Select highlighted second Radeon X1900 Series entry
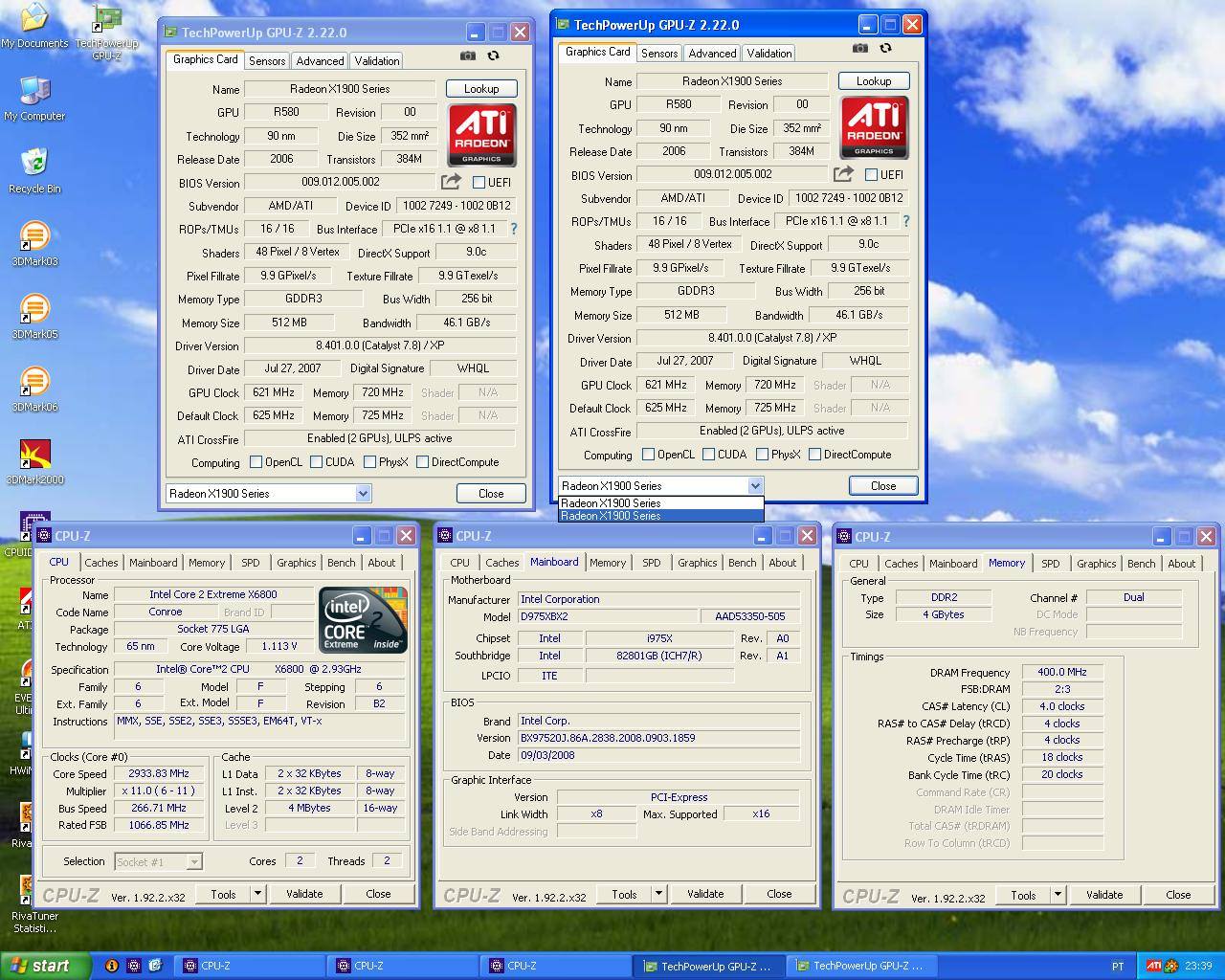The width and height of the screenshot is (1225, 980). click(x=660, y=516)
